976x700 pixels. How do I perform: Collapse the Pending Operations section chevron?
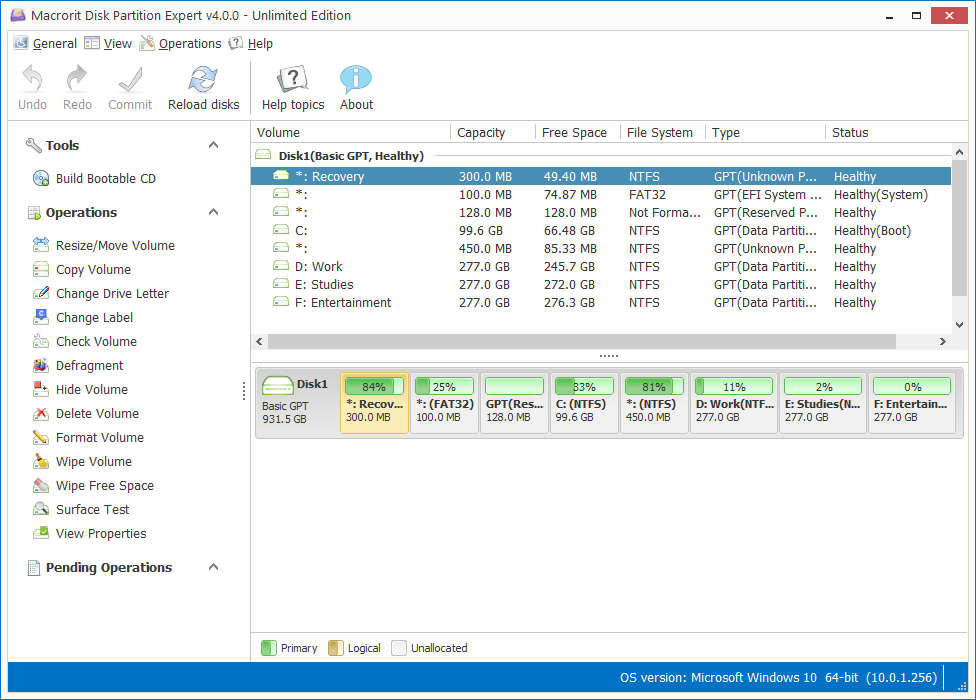coord(214,567)
